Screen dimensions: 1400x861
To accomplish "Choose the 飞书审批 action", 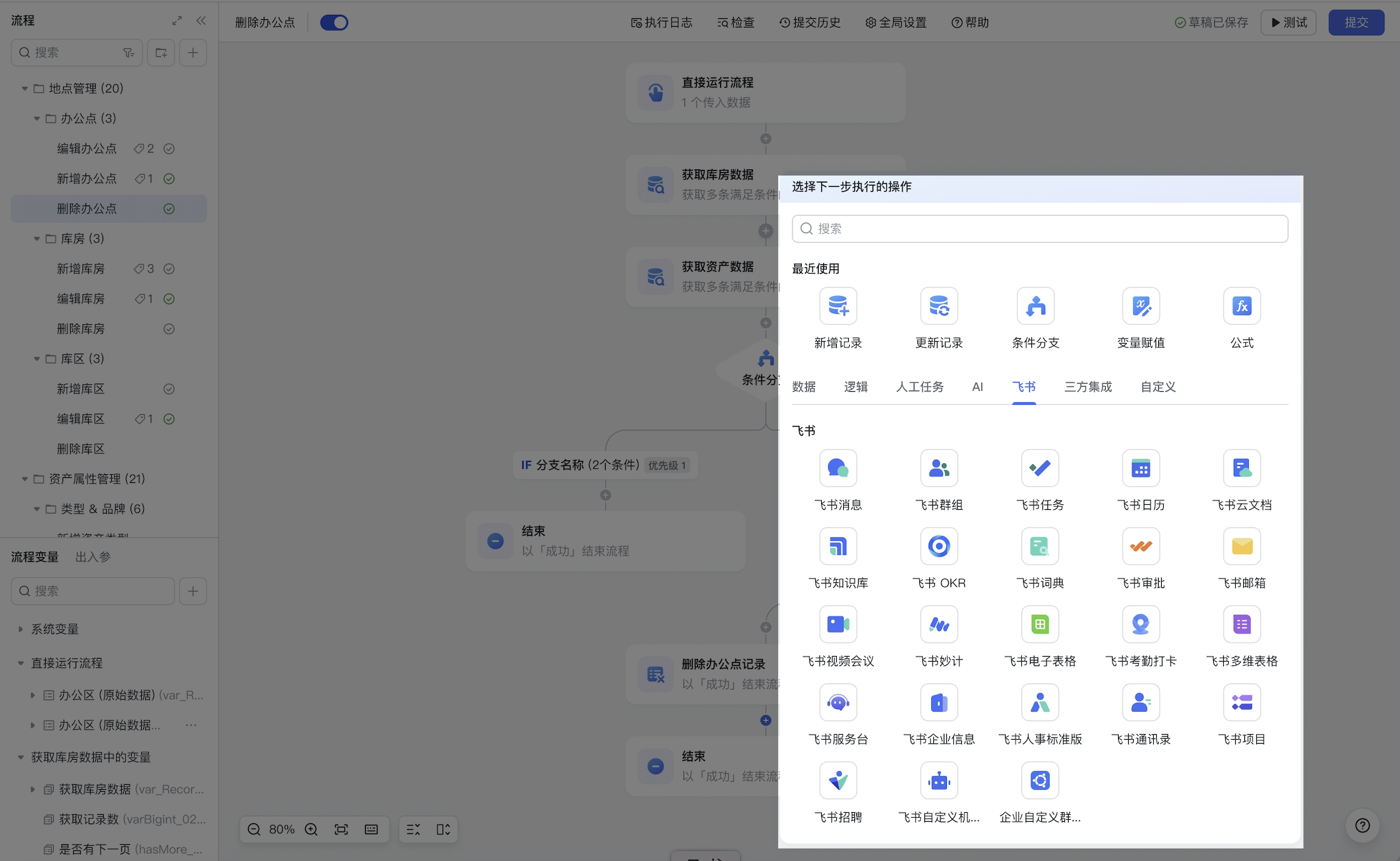I will (1141, 546).
